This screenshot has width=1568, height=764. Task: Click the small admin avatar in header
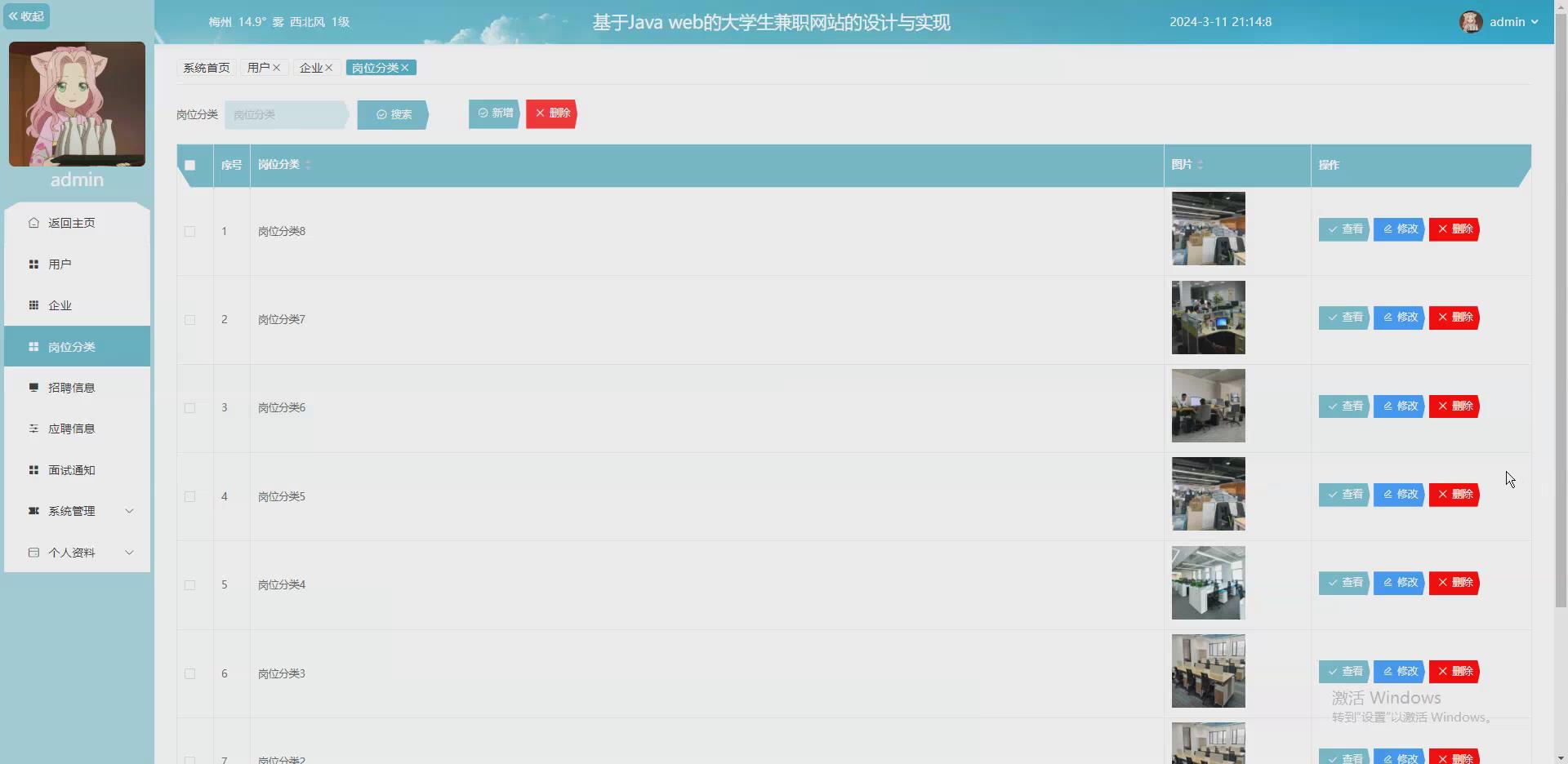tap(1471, 22)
